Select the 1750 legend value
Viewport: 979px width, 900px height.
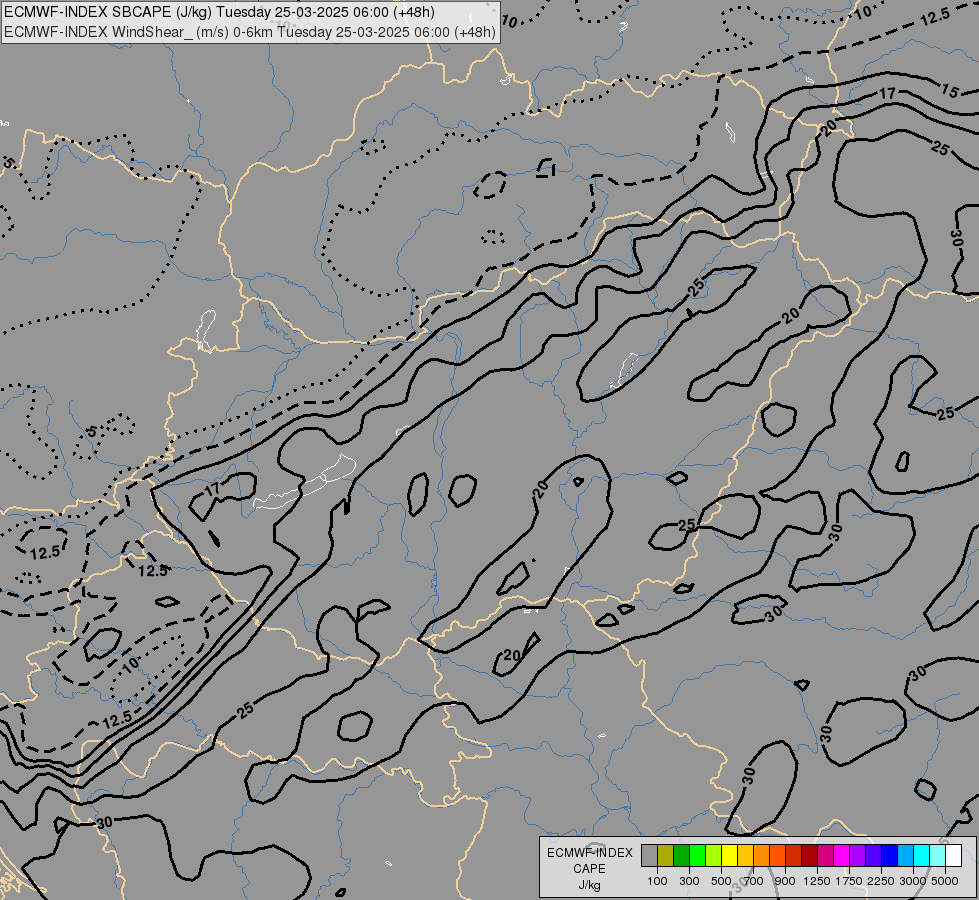(x=849, y=881)
